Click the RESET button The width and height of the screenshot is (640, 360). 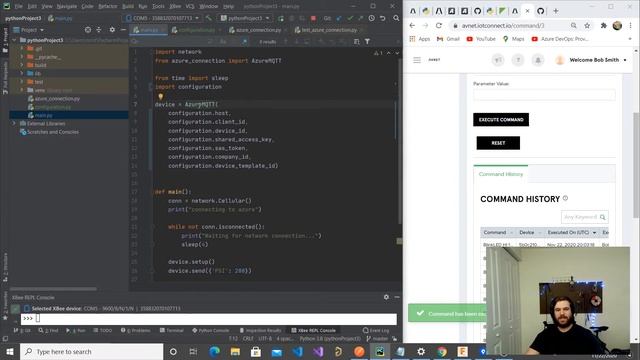(x=498, y=143)
